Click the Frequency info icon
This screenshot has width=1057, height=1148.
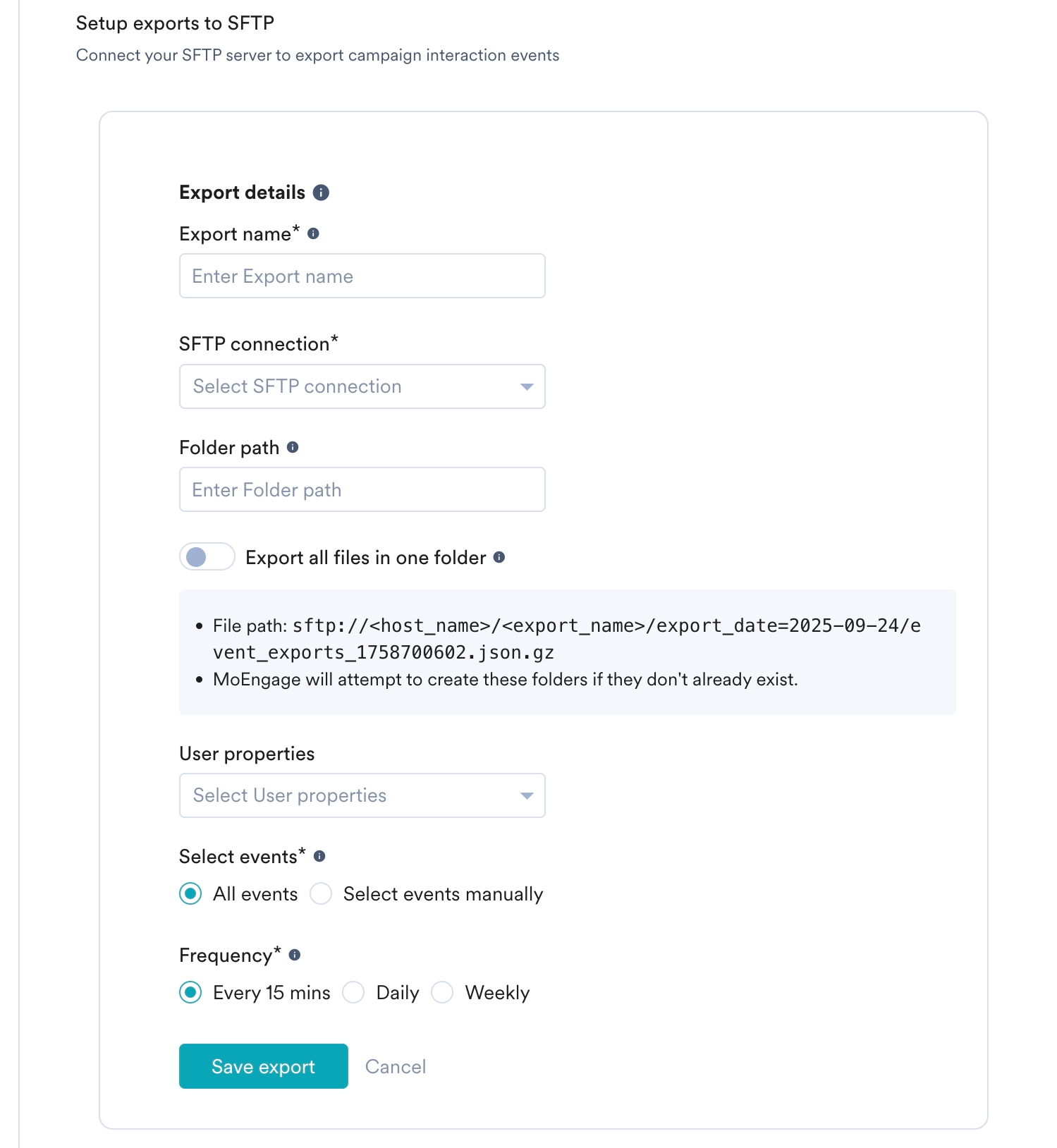[x=295, y=955]
